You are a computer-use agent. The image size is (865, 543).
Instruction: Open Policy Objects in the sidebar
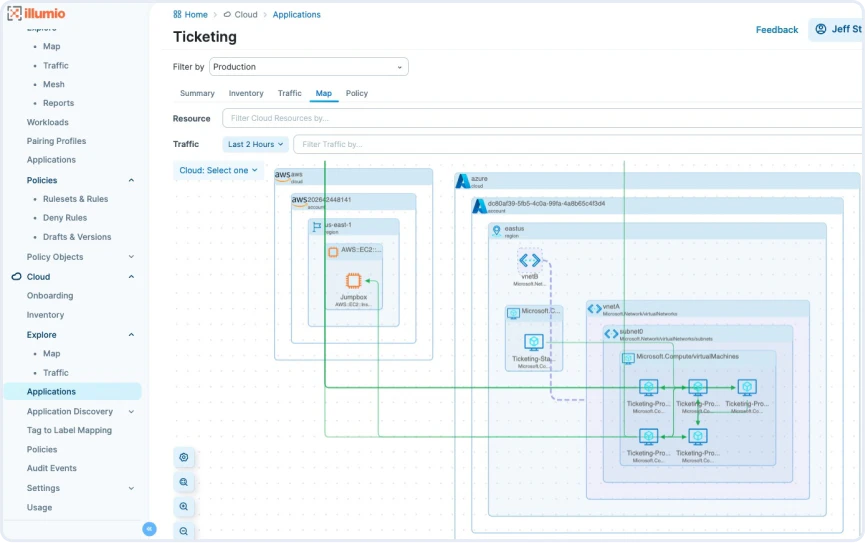(55, 257)
